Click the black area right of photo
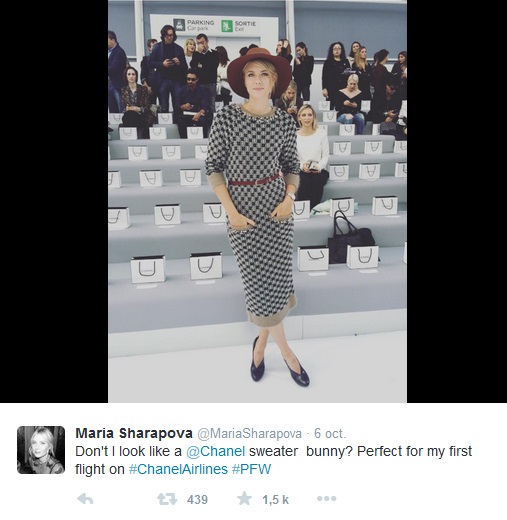This screenshot has width=507, height=520. [457, 201]
